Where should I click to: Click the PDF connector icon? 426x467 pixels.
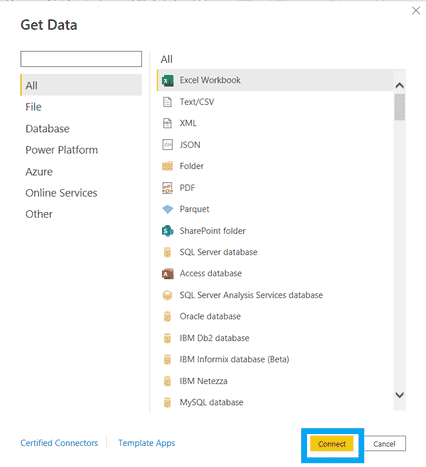(167, 188)
